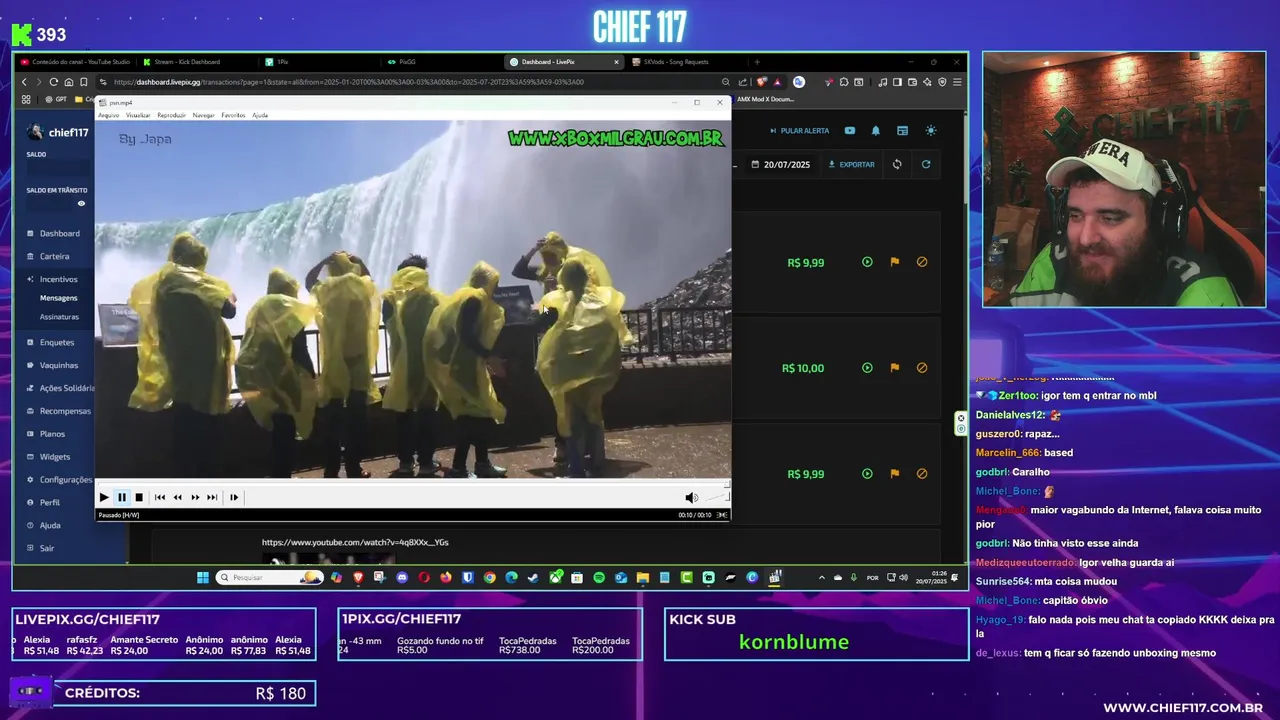Click the fast-forward button in video player
The width and height of the screenshot is (1280, 720).
(195, 497)
